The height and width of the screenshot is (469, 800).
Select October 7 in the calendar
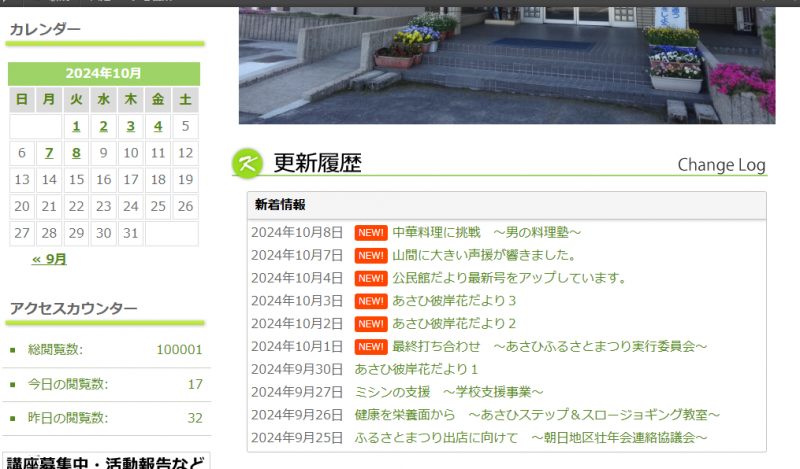(x=49, y=154)
